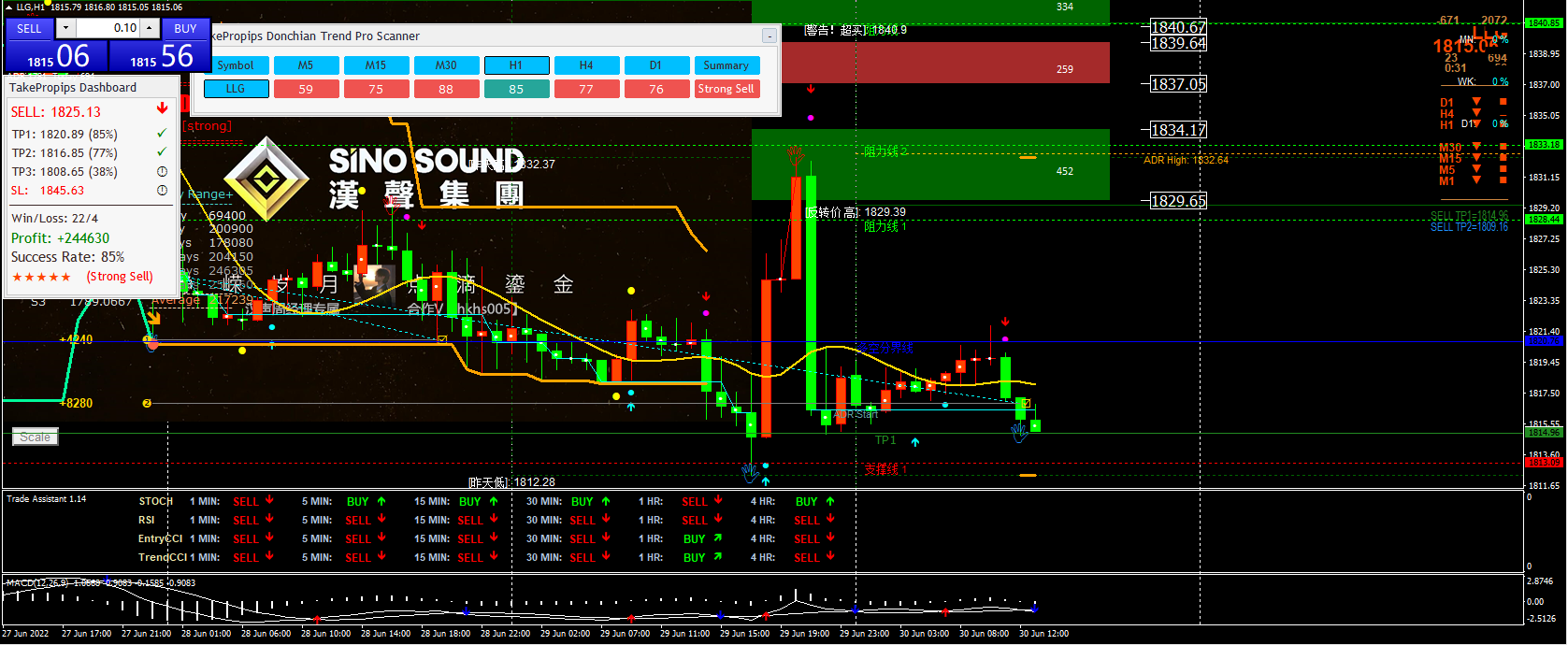
Task: Click the green checkmark next to TP2: 1816.85
Action: pyautogui.click(x=162, y=152)
